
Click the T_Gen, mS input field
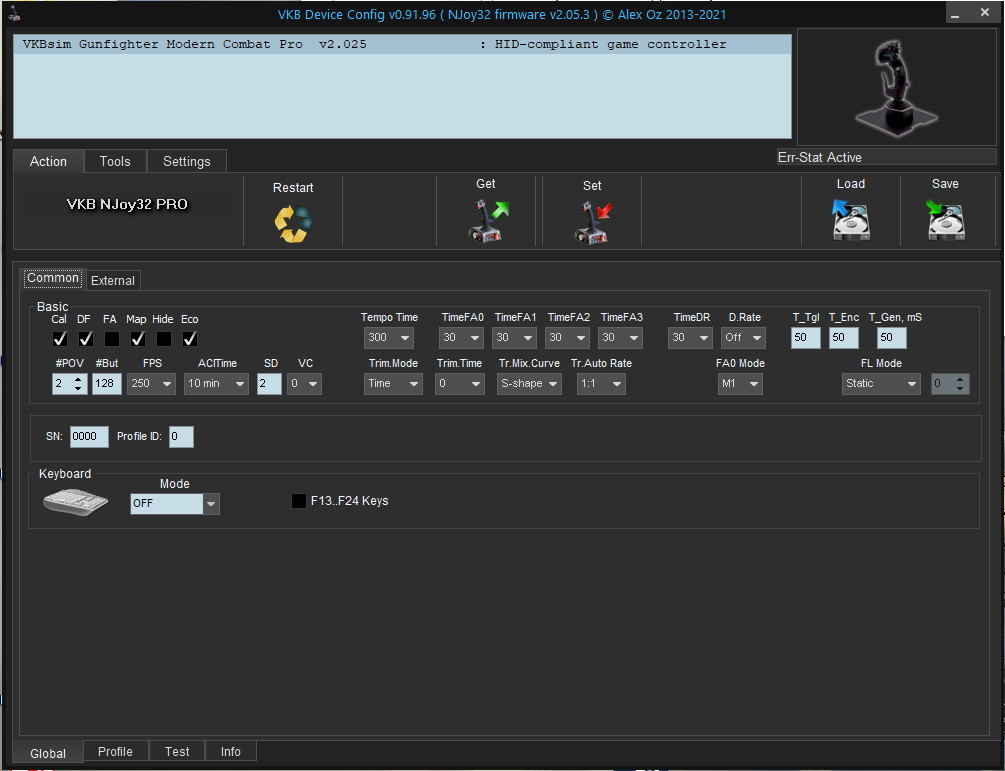tap(892, 338)
